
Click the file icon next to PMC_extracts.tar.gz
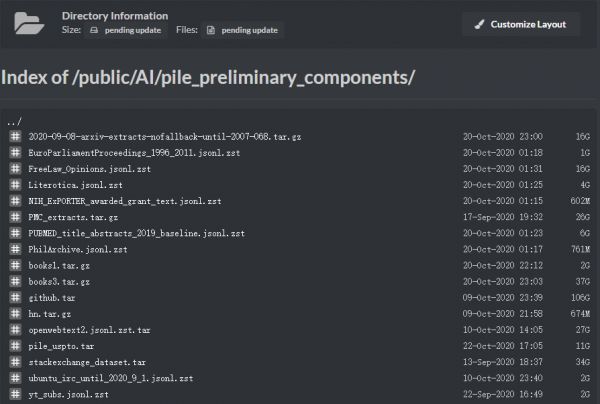tap(15, 217)
